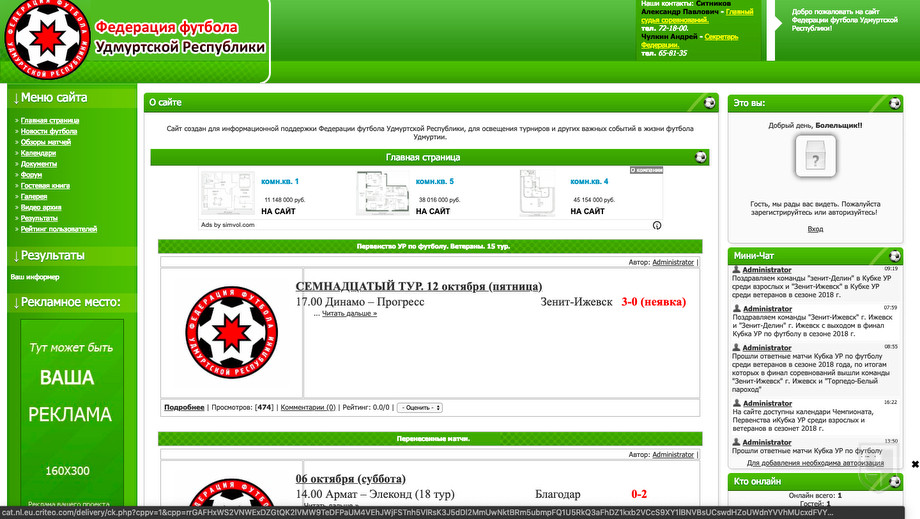920x519 pixels.
Task: Open '06 октября (суббота)' heading link
Action: (350, 479)
